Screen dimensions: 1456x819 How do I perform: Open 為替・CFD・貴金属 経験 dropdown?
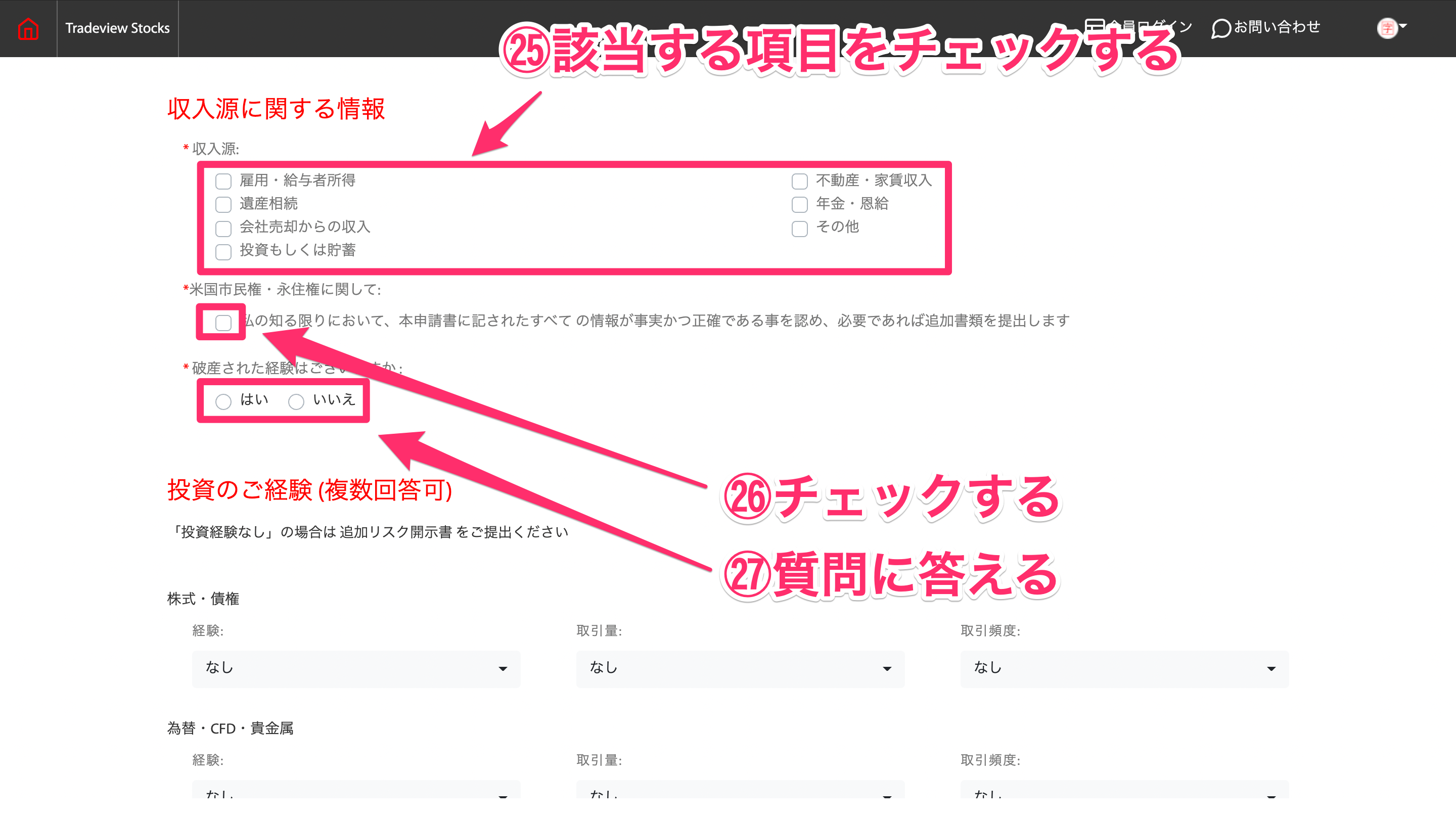(356, 790)
